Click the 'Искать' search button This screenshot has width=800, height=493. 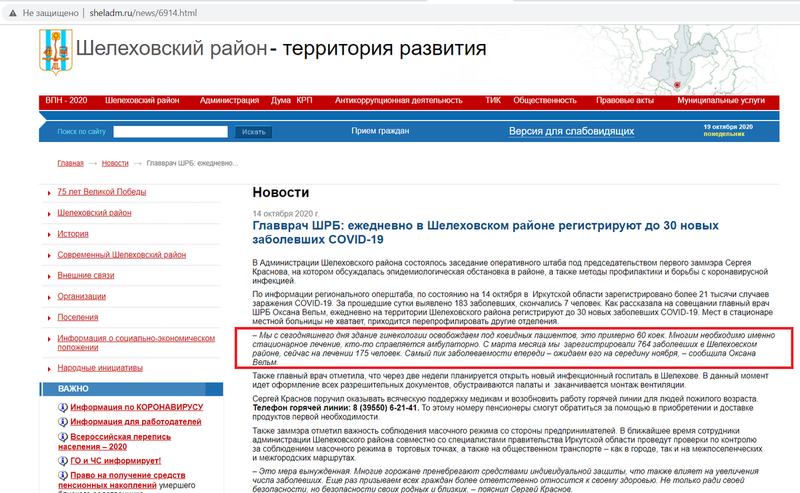click(254, 132)
